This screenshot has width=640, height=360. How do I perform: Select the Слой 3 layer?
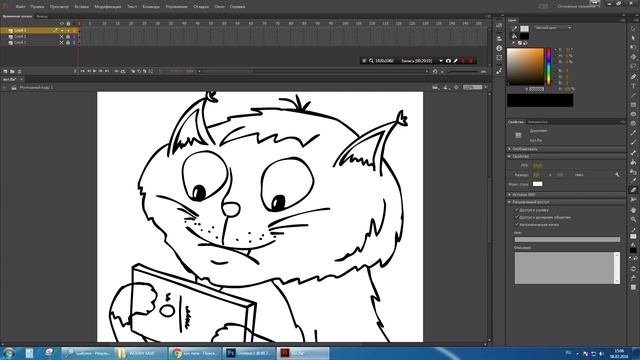pos(20,30)
